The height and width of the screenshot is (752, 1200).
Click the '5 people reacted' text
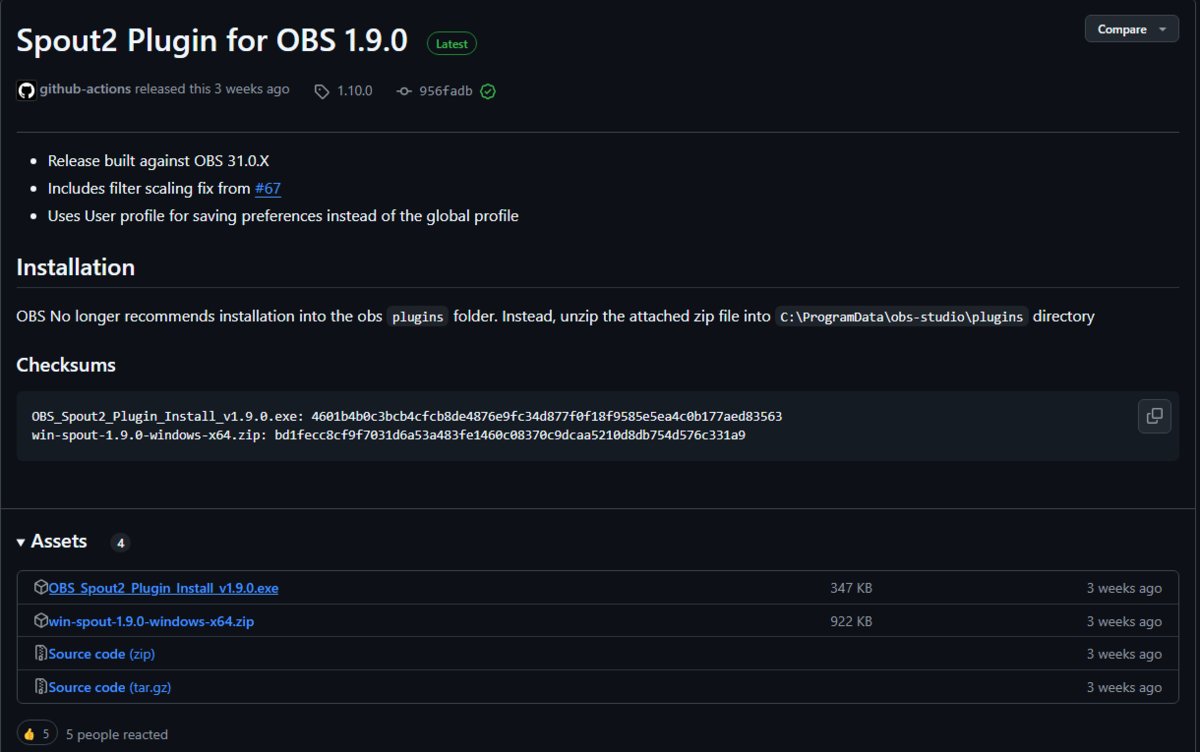117,735
